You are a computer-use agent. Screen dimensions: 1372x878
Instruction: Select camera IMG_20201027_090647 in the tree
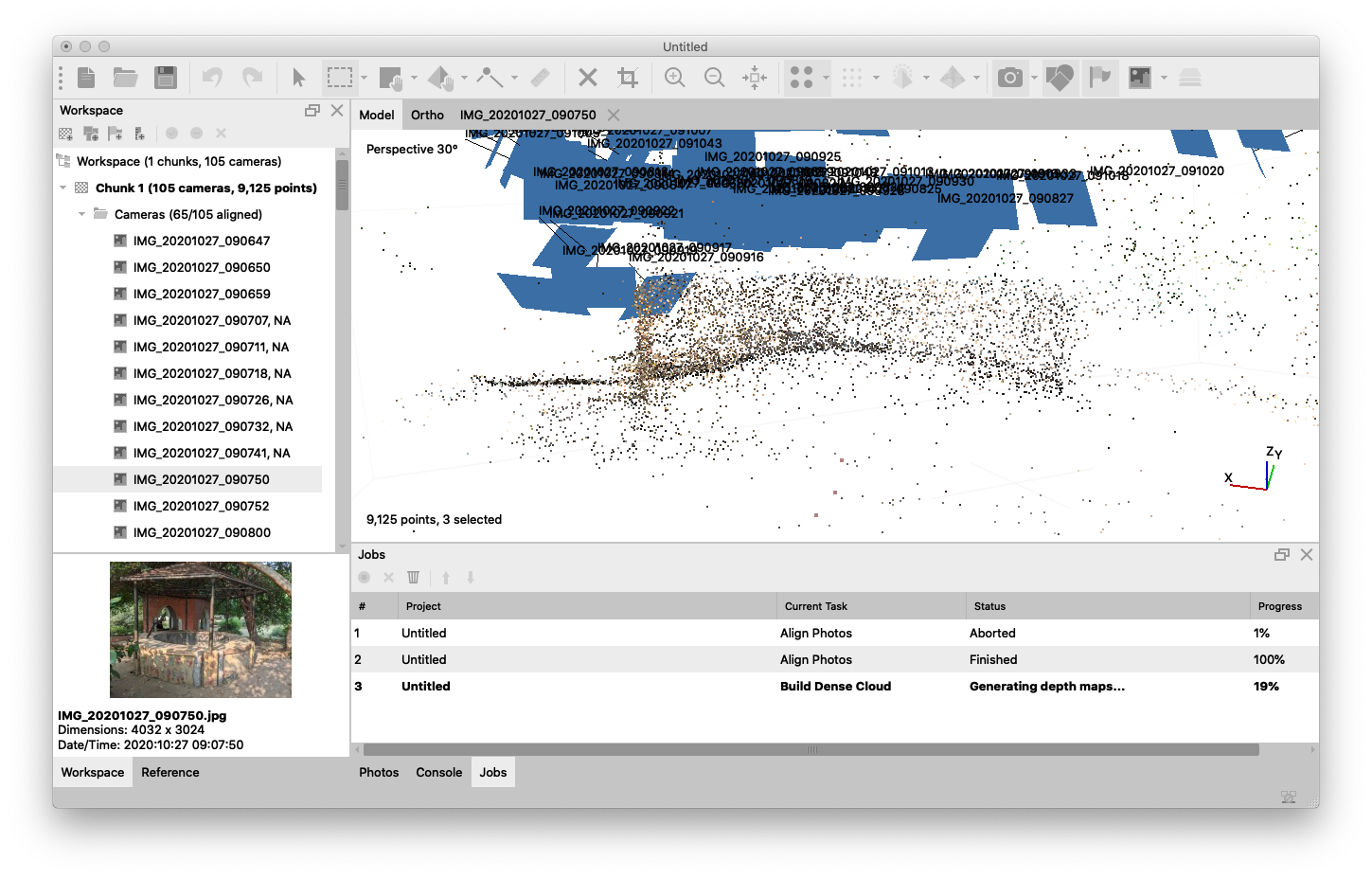(201, 241)
